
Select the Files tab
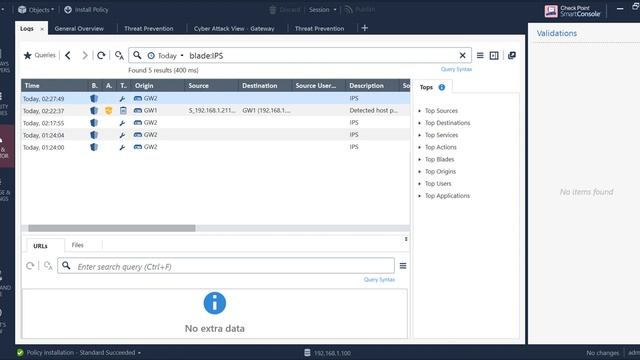[77, 245]
